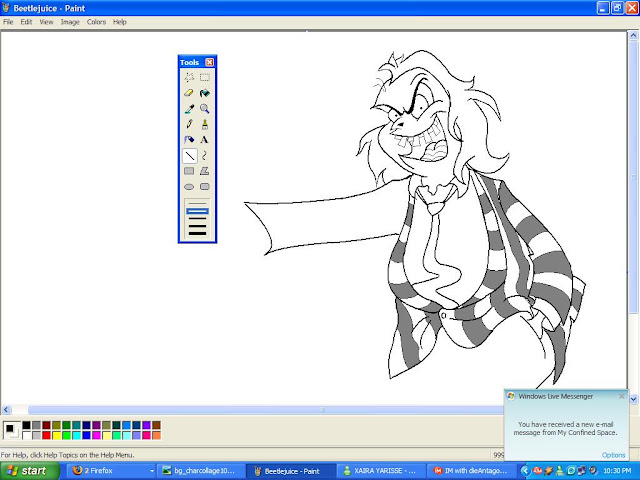
Task: Select the Curve tool
Action: click(204, 156)
